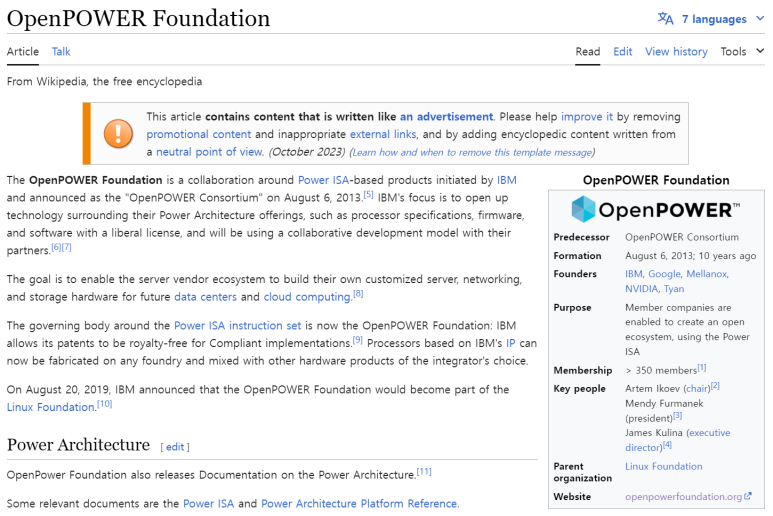This screenshot has width=773, height=516.
Task: Open the Edit tab
Action: pyautogui.click(x=623, y=51)
